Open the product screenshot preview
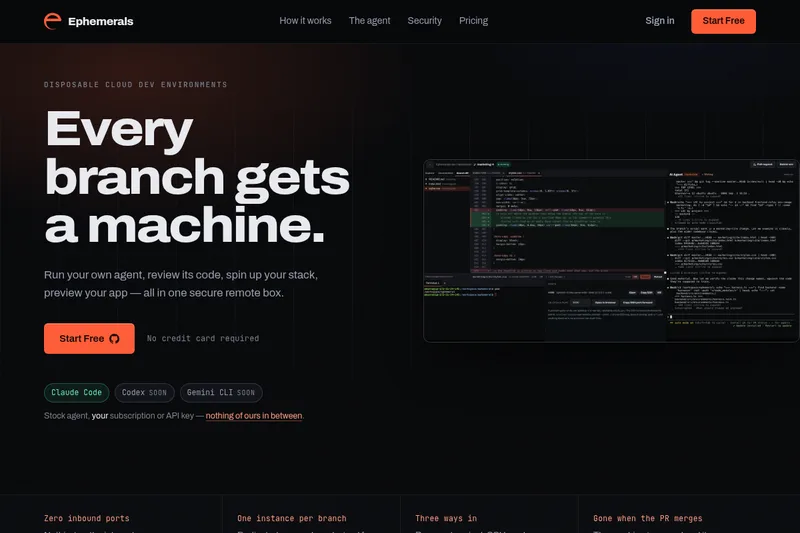The image size is (800, 533). pos(611,251)
